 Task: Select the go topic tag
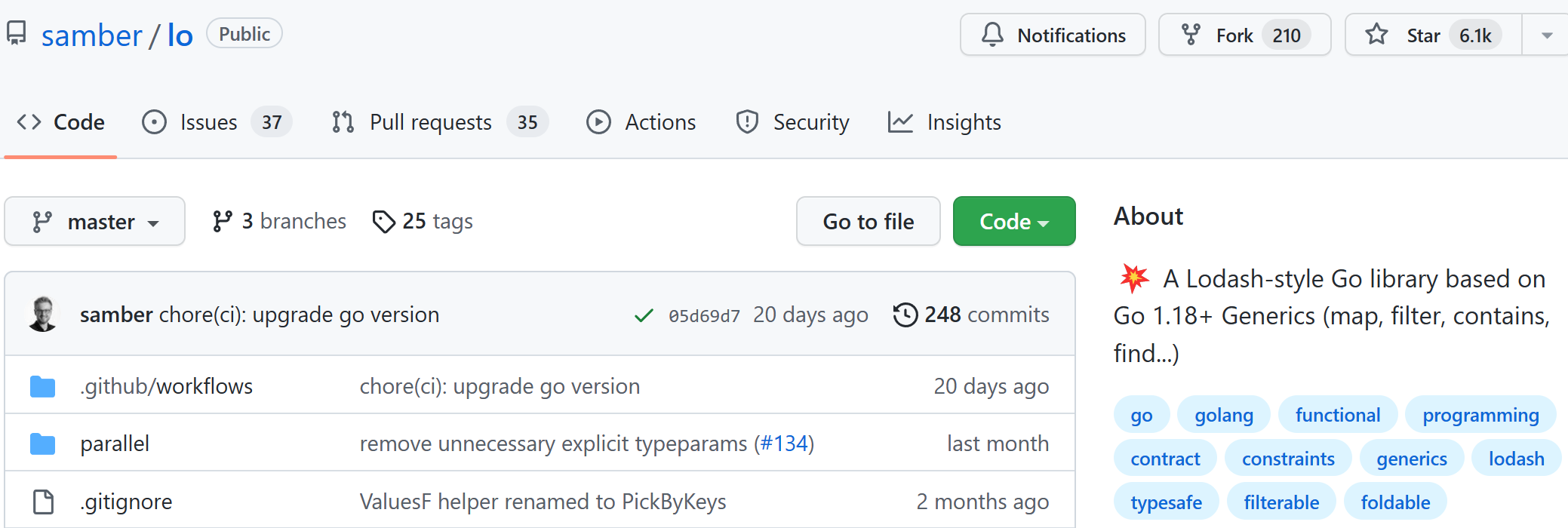click(x=1142, y=415)
